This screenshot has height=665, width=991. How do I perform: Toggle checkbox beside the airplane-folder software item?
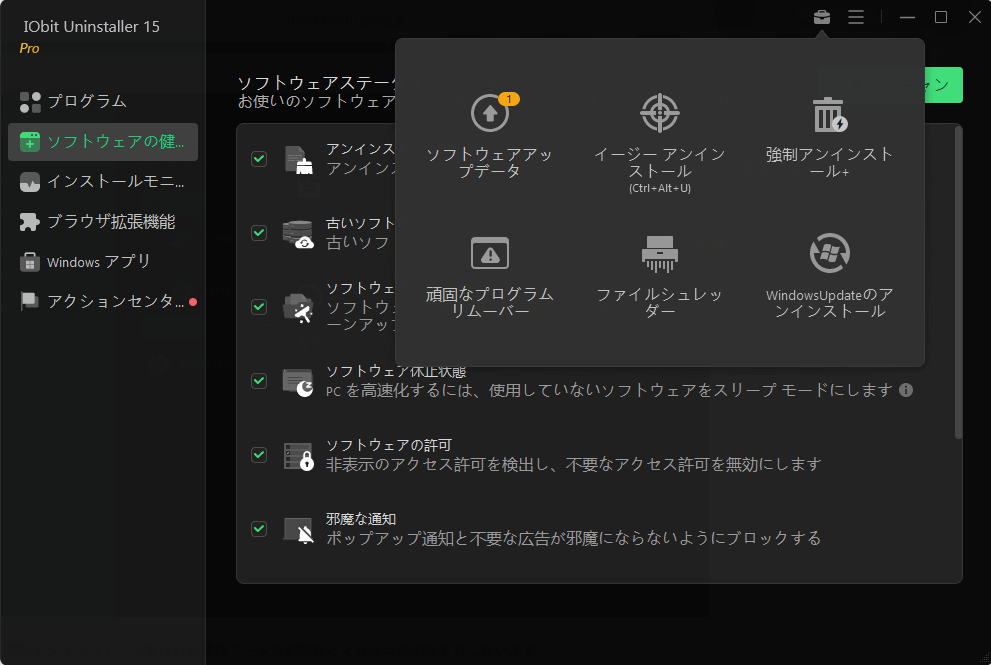(259, 307)
